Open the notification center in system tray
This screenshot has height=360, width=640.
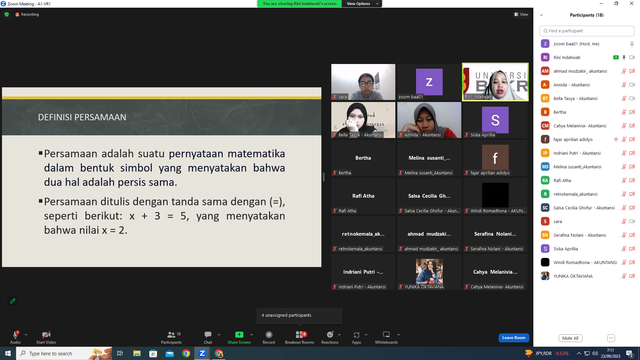pyautogui.click(x=629, y=353)
